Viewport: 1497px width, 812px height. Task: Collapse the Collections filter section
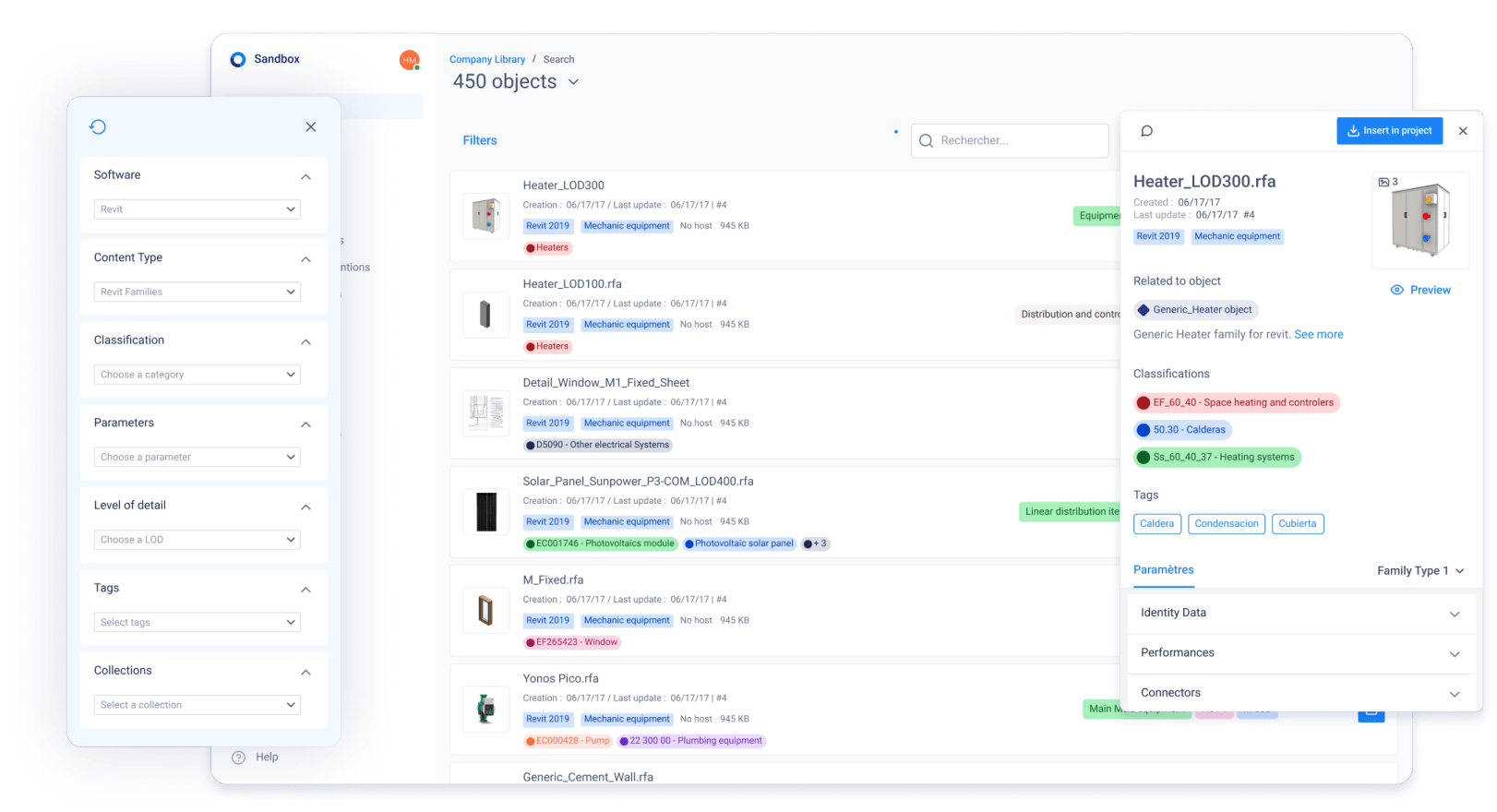tap(305, 672)
